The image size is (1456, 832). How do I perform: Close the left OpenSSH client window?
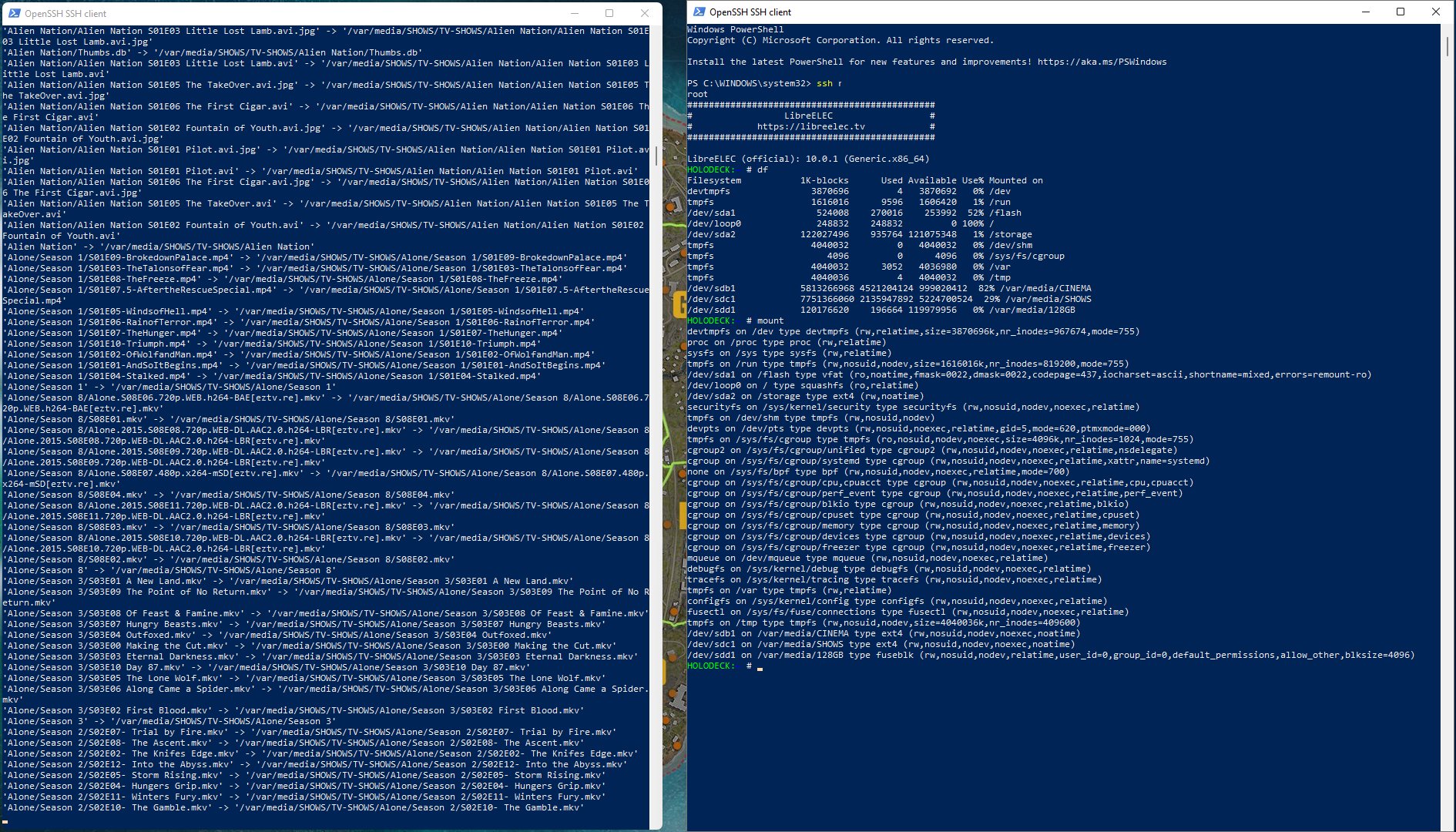(x=645, y=13)
